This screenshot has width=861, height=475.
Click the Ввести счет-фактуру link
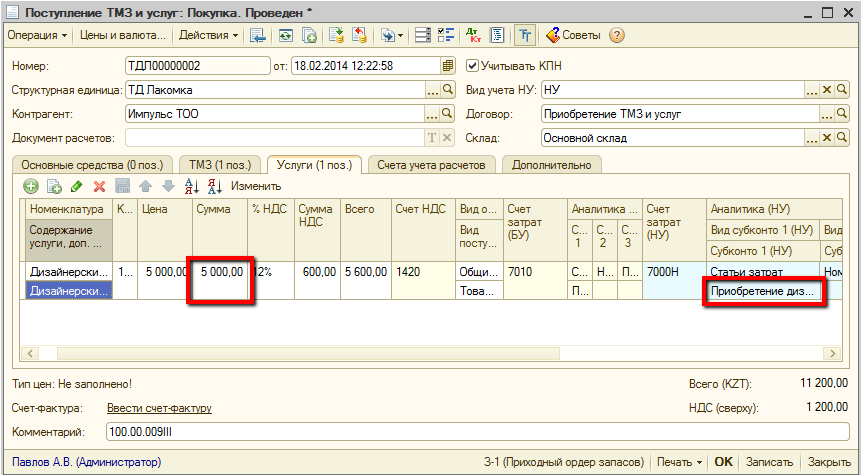[159, 408]
